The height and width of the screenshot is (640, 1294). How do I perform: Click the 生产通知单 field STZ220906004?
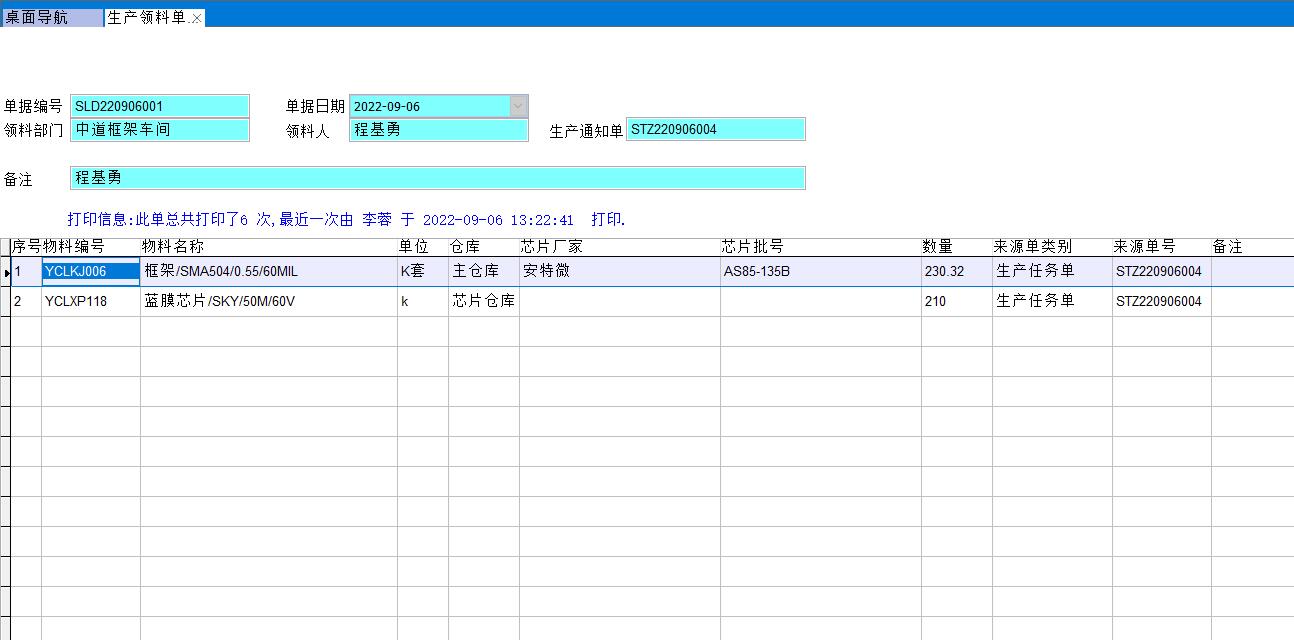715,129
